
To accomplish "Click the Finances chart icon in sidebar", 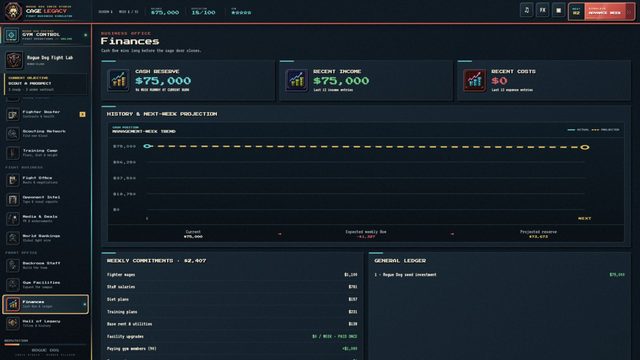I will pos(13,304).
